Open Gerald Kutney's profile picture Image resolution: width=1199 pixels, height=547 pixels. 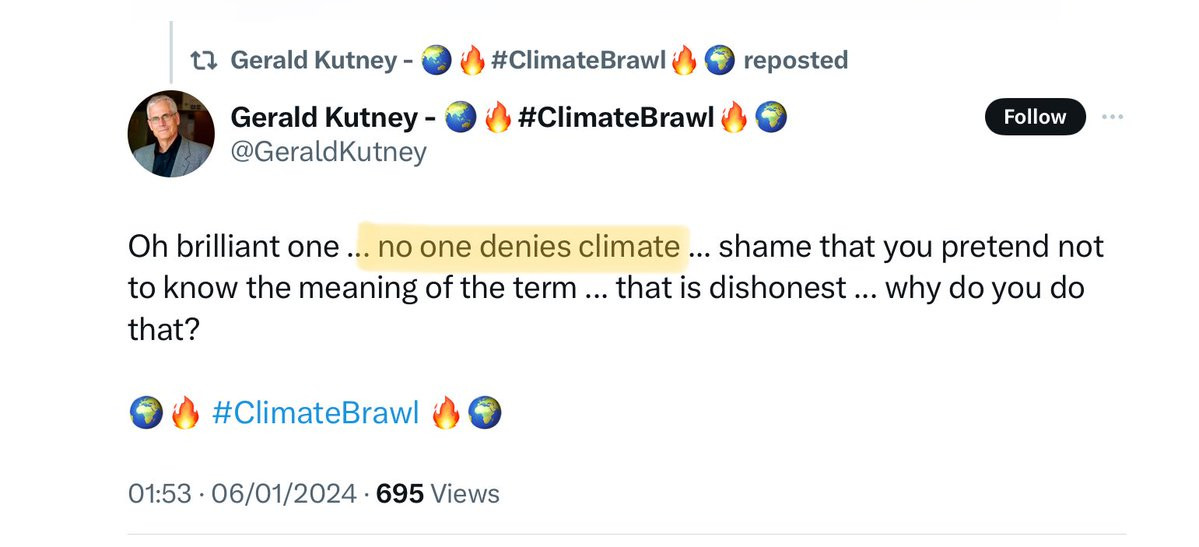pos(171,133)
